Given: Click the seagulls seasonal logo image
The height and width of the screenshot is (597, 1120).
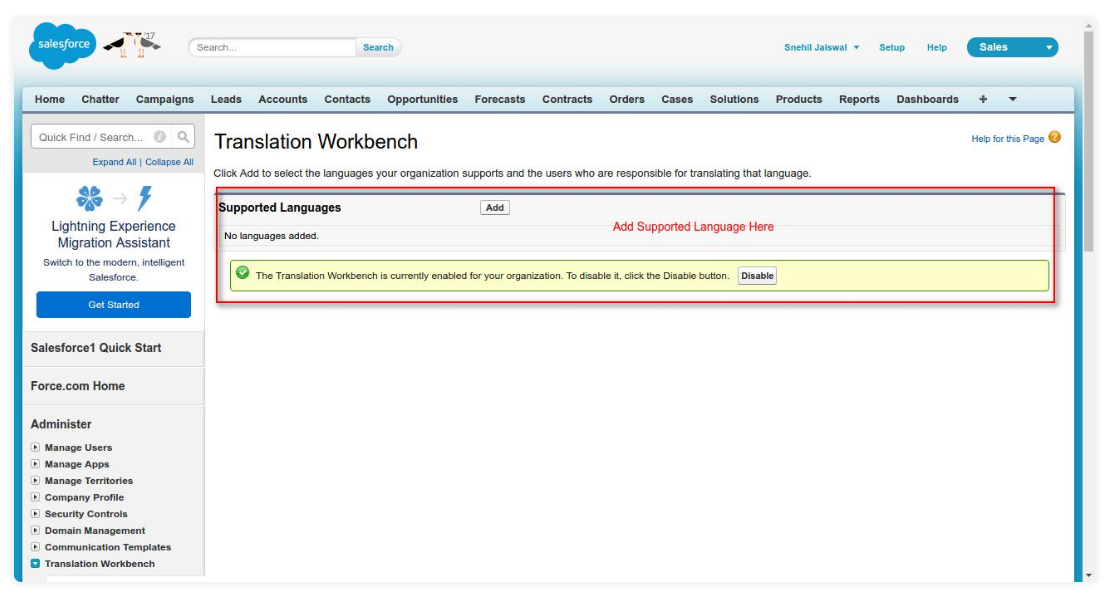Looking at the screenshot, I should coord(133,45).
